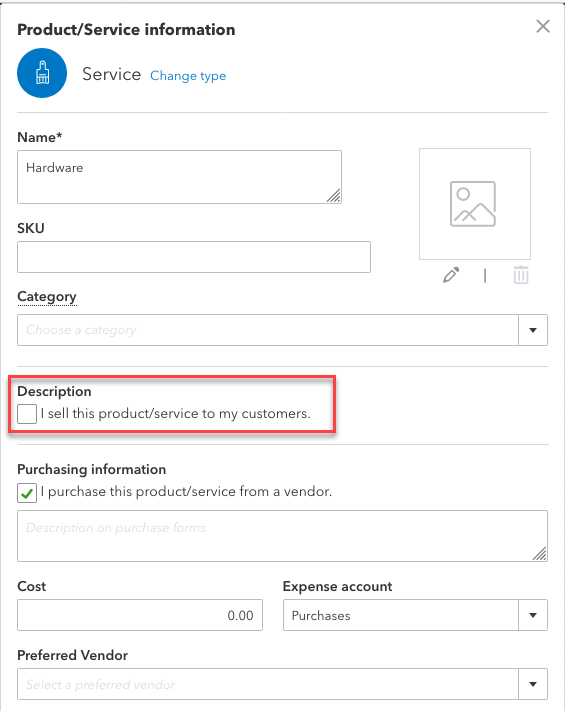Click the Change type link
Viewport: 565px width, 711px height.
(188, 76)
